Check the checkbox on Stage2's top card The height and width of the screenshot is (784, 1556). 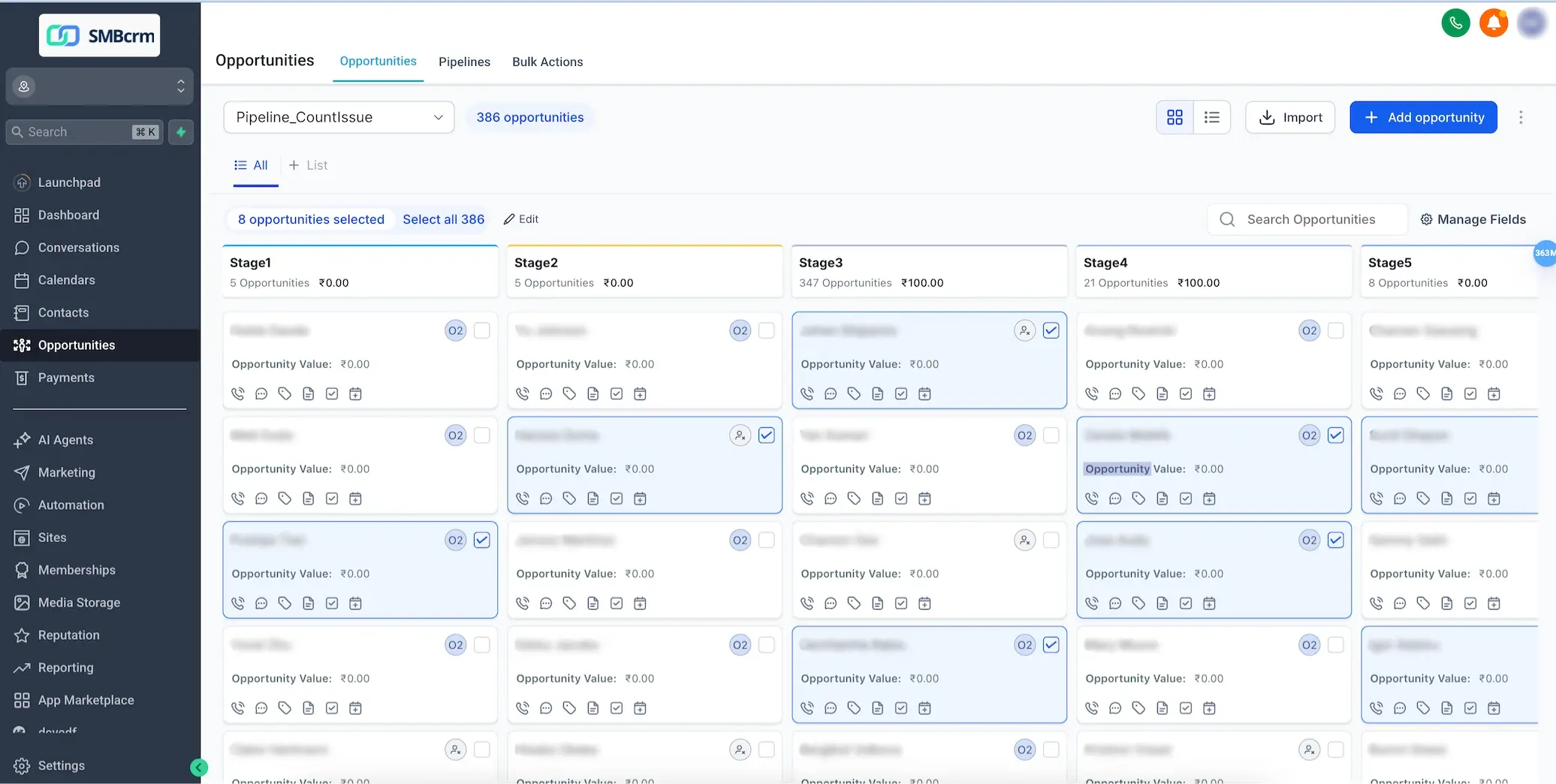(x=767, y=330)
